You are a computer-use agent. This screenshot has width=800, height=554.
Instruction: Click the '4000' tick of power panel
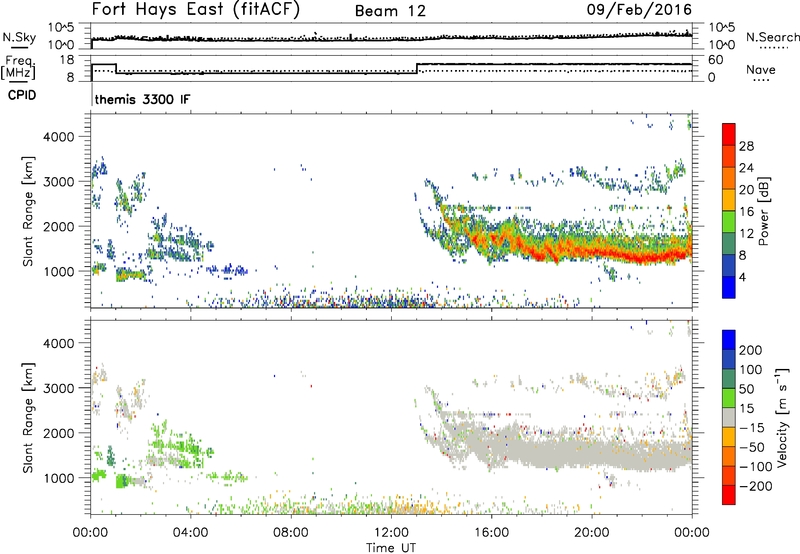coord(58,137)
